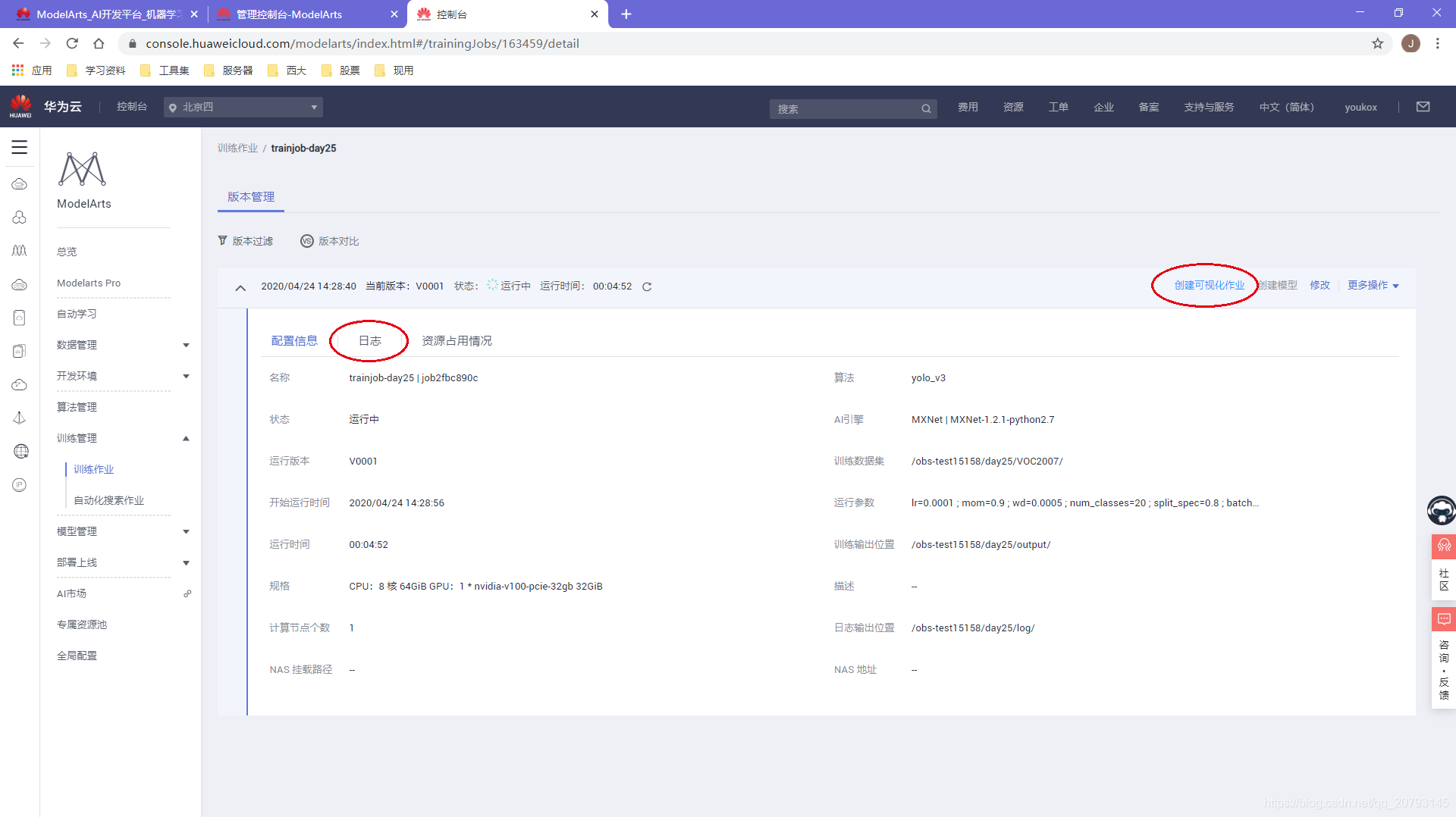Open 支持与服务 in top navigation
Screen dimensions: 1456x817
coord(1209,107)
